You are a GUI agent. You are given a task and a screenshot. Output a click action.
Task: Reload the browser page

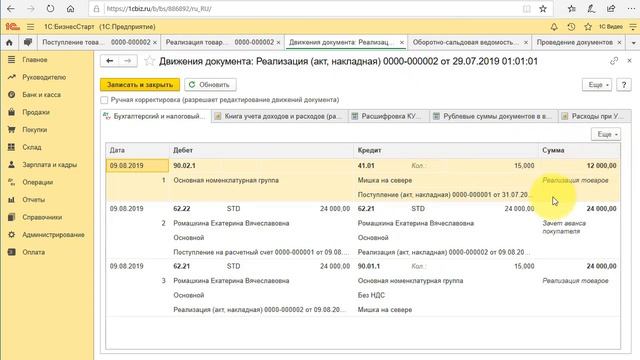50,9
